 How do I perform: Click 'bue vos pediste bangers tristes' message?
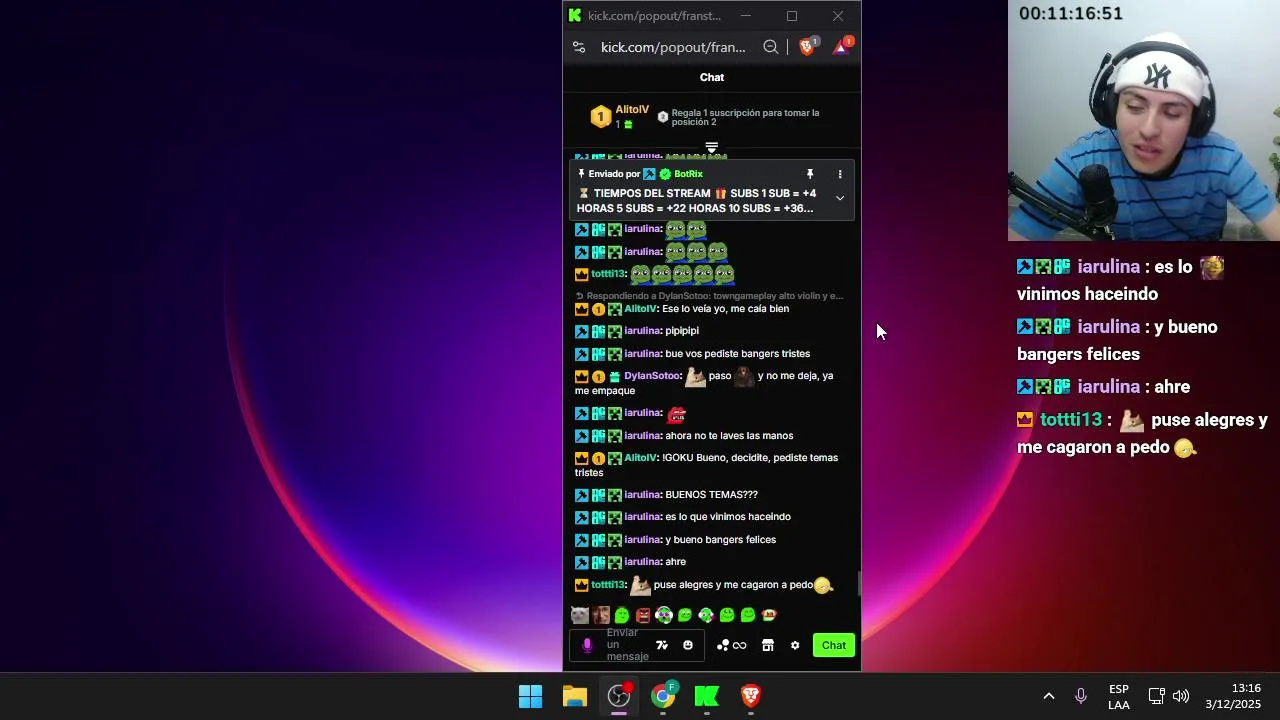click(737, 354)
